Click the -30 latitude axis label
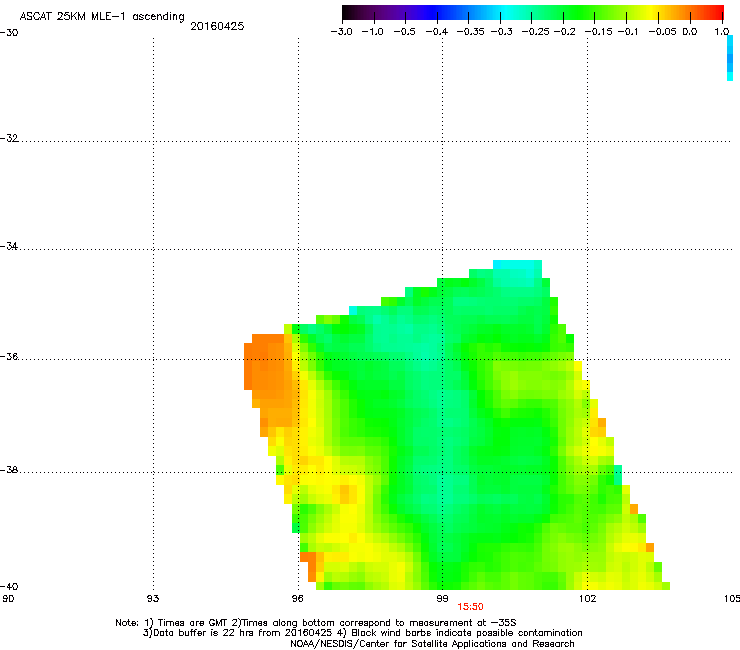This screenshot has height=650, width=740. pos(9,33)
